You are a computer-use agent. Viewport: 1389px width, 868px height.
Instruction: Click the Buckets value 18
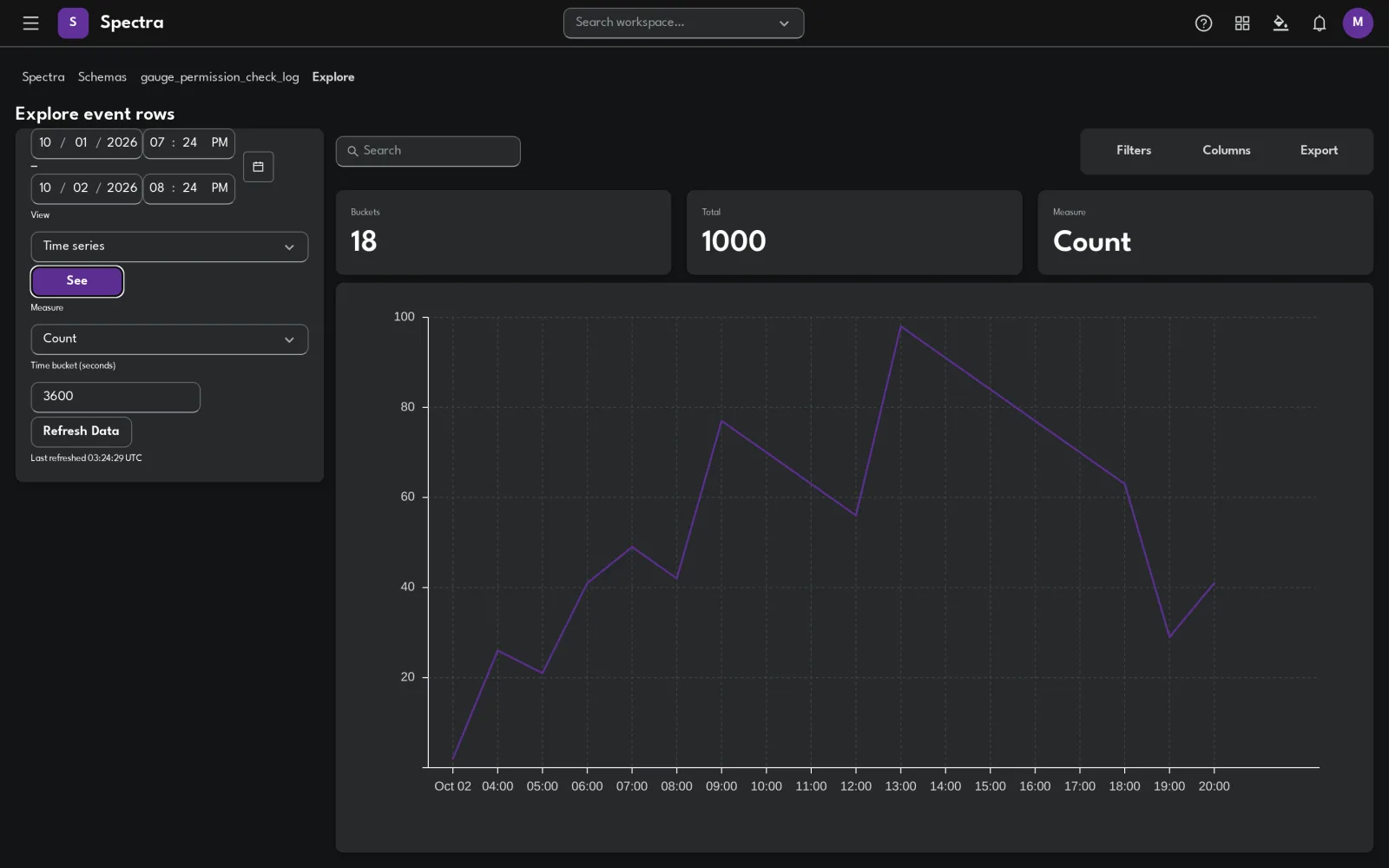tap(364, 241)
